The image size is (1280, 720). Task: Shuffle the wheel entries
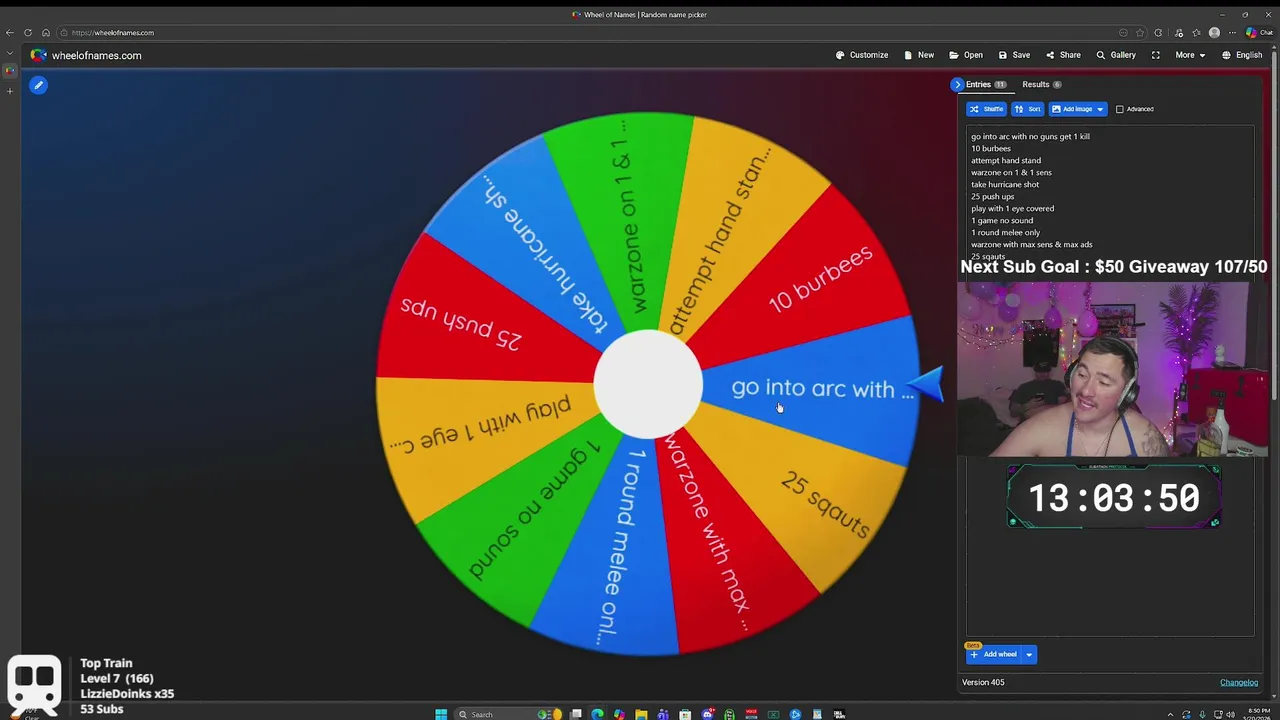(x=986, y=109)
